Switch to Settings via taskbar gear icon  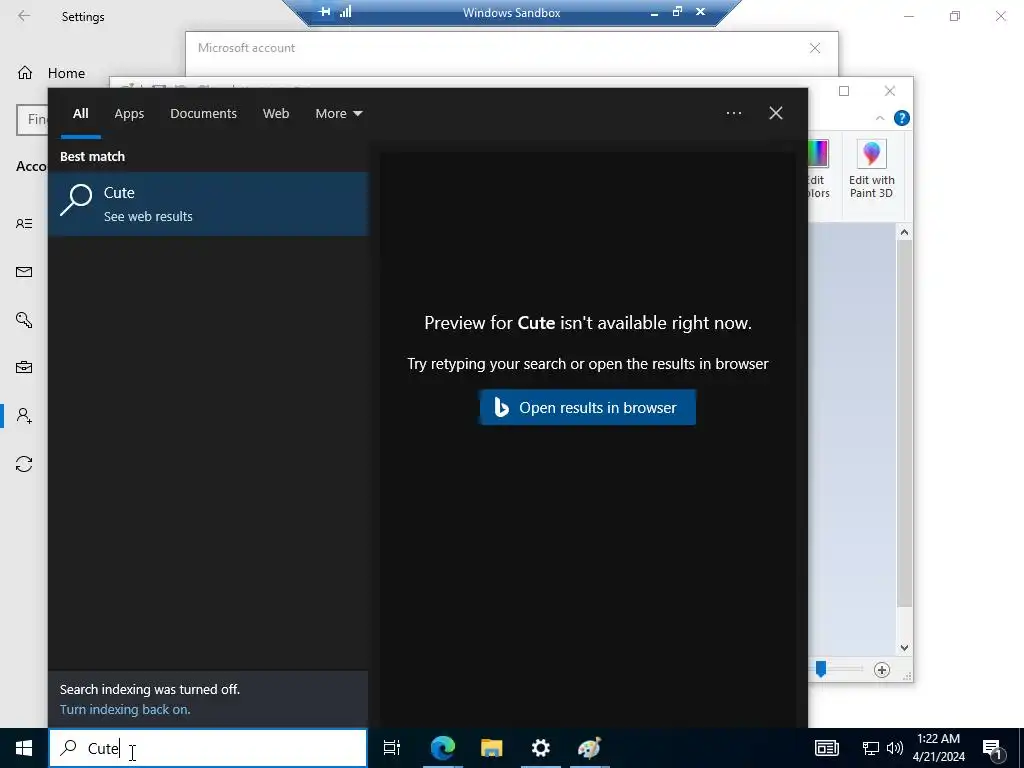click(541, 748)
